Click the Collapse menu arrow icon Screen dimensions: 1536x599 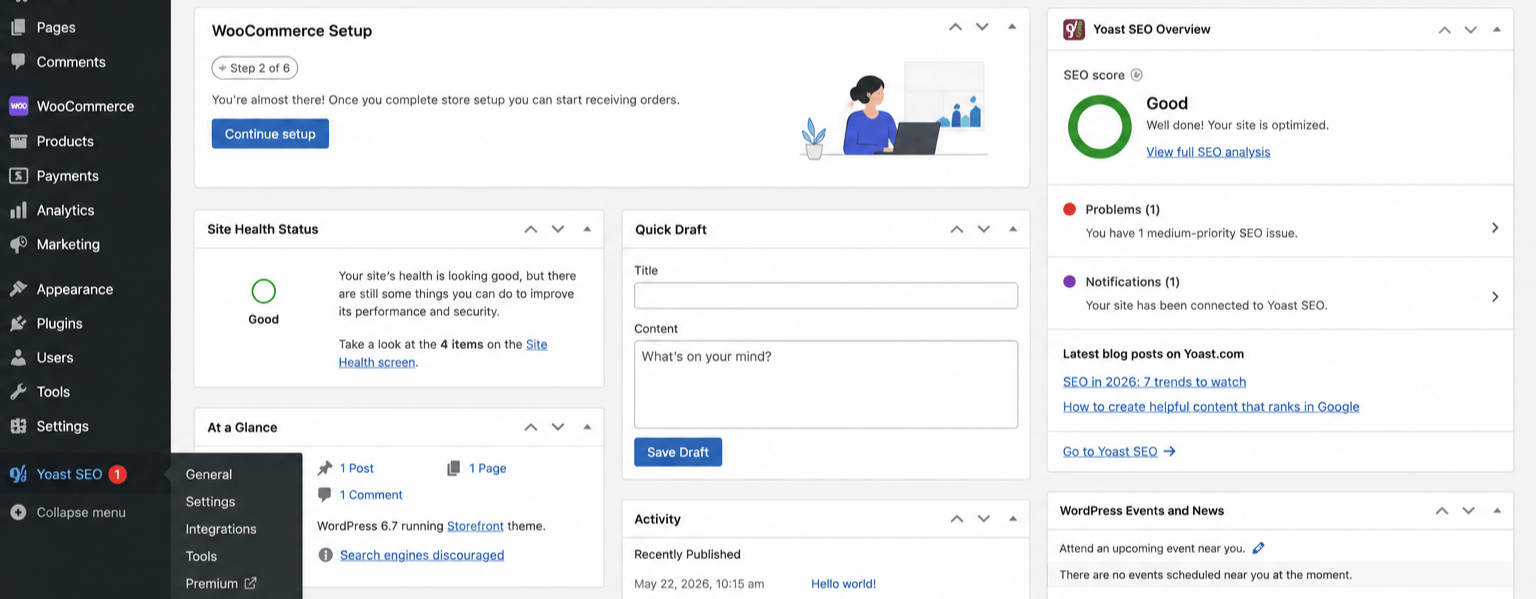click(18, 512)
